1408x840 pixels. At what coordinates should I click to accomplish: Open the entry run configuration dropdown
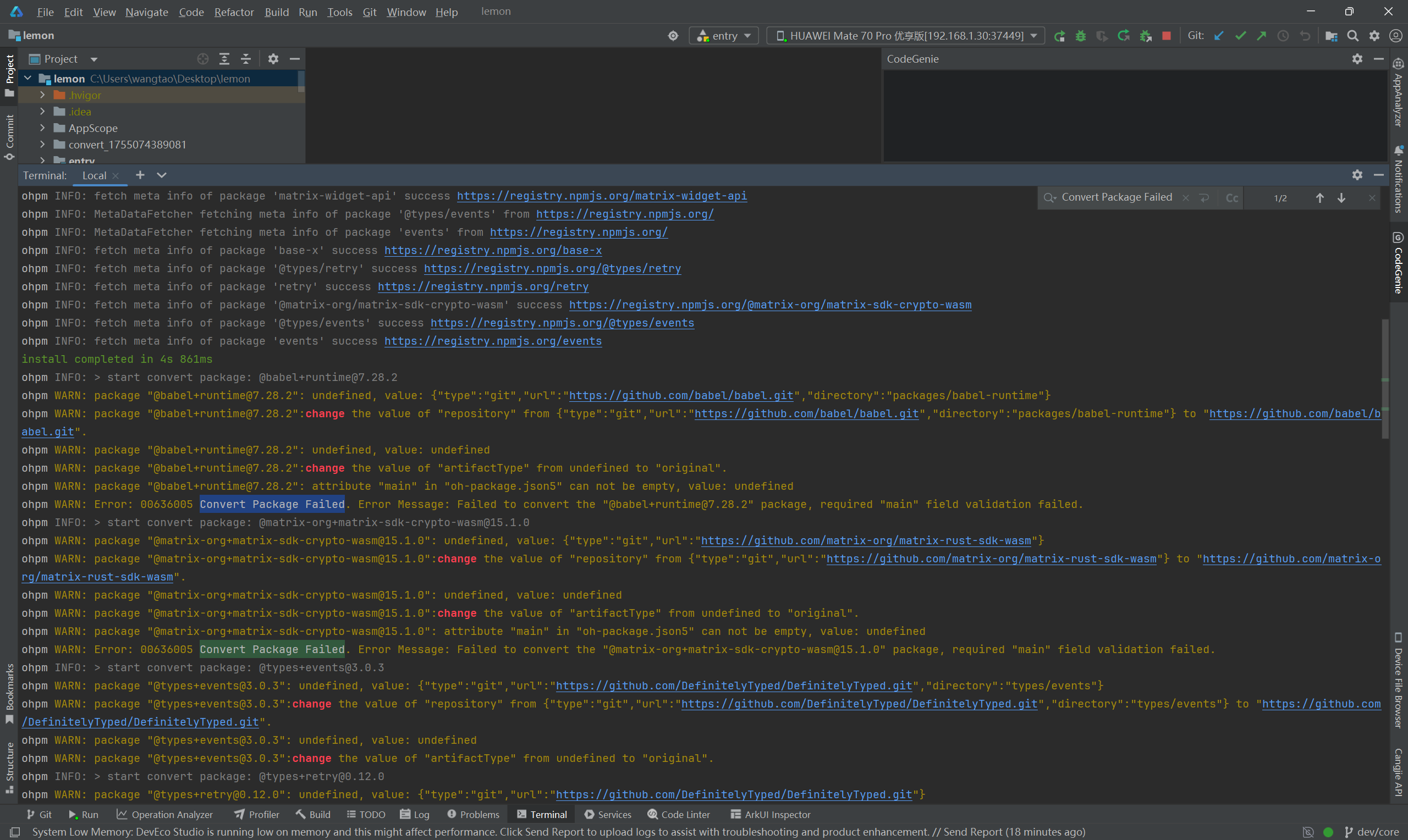[724, 36]
